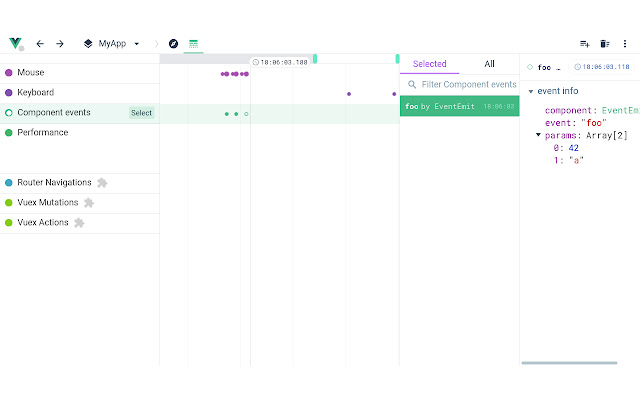640x400 pixels.
Task: Collapse the params Array[2] node
Action: (538, 135)
